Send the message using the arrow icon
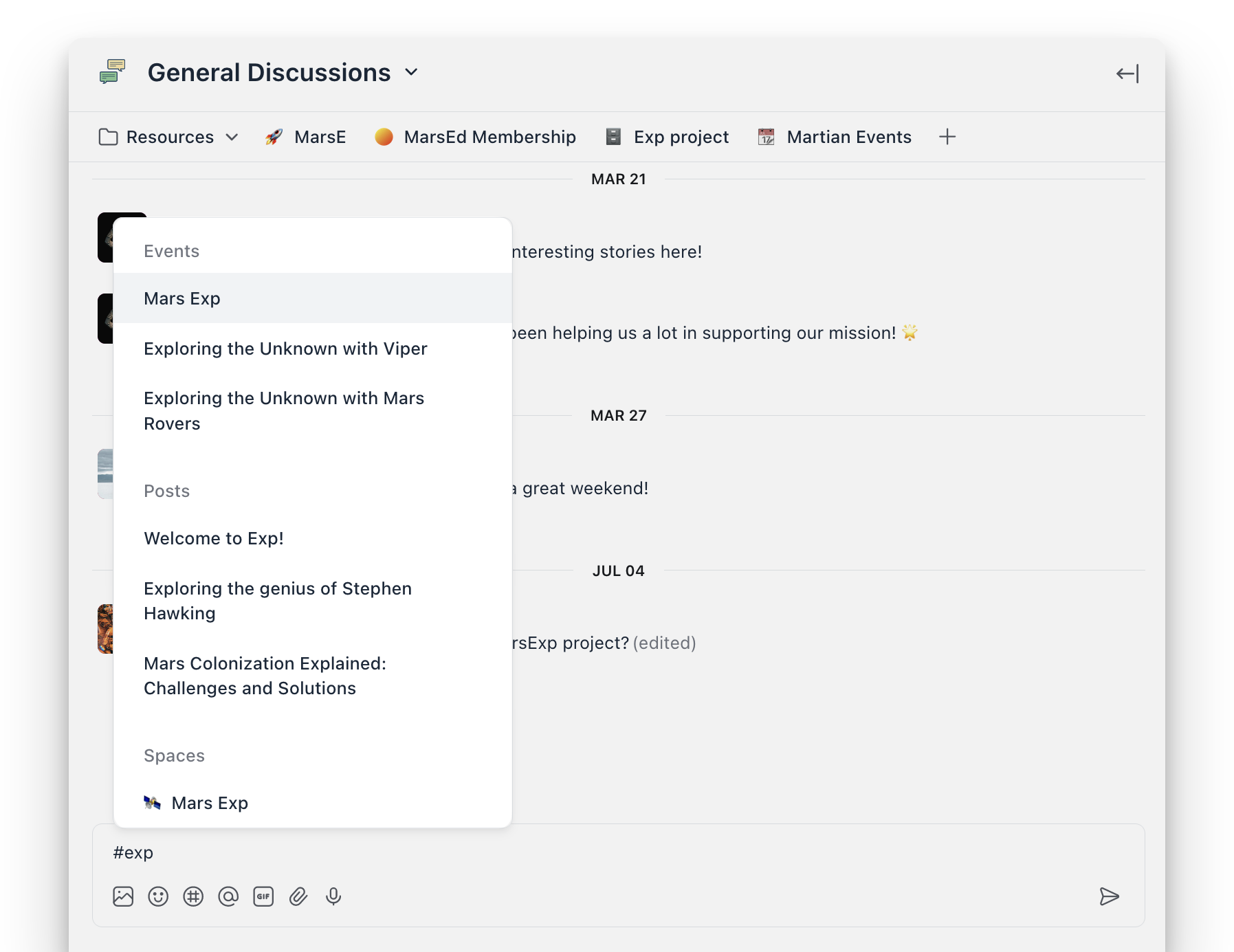The height and width of the screenshot is (952, 1234). (1110, 896)
